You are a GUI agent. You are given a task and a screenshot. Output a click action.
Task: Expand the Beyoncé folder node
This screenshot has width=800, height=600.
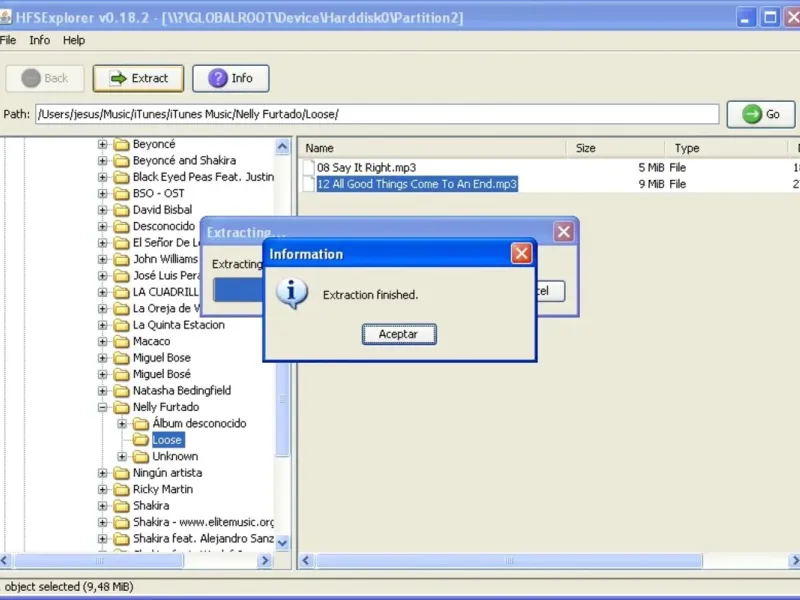[x=103, y=144]
